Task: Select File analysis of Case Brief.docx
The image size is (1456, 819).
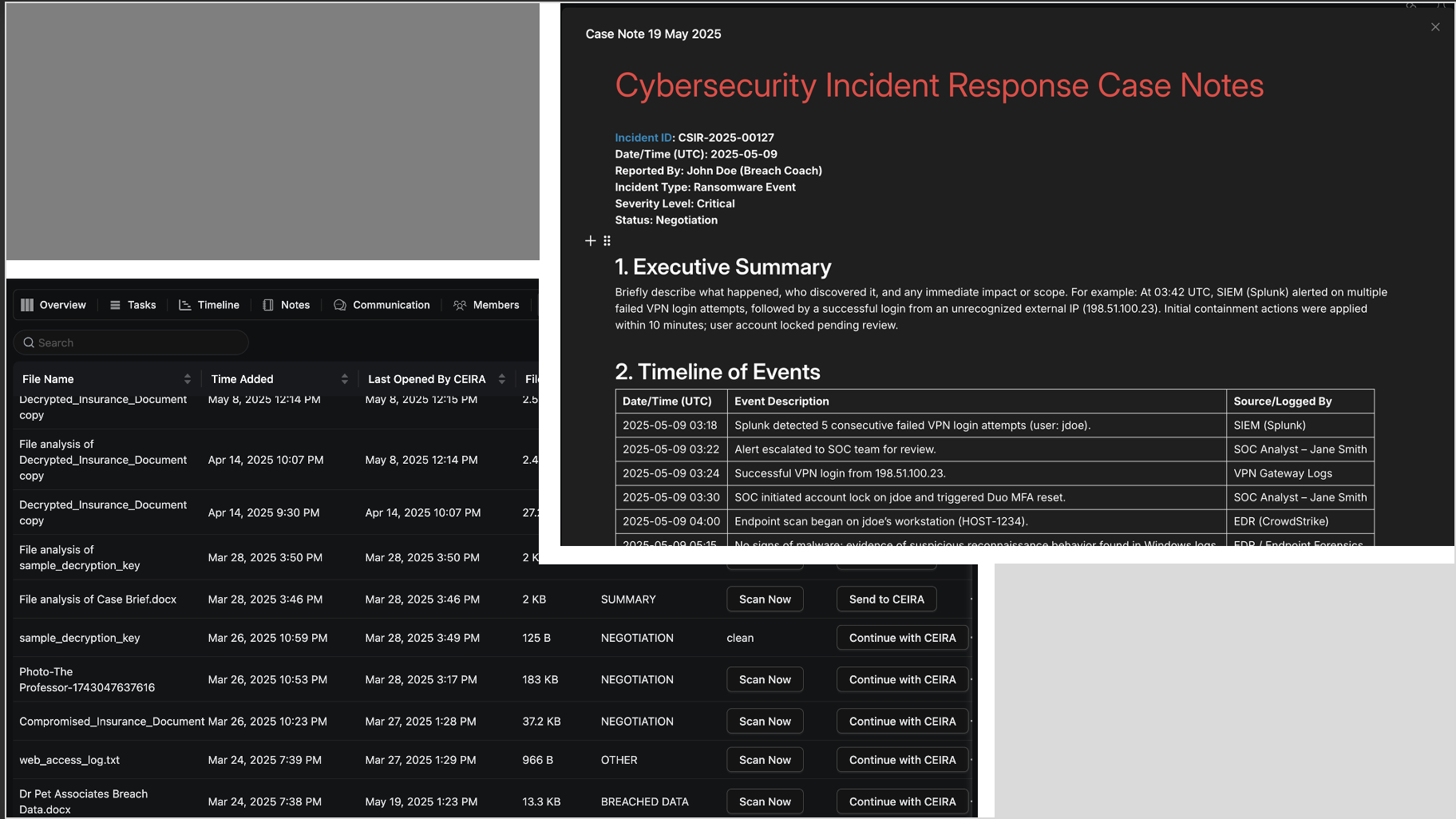Action: (98, 599)
